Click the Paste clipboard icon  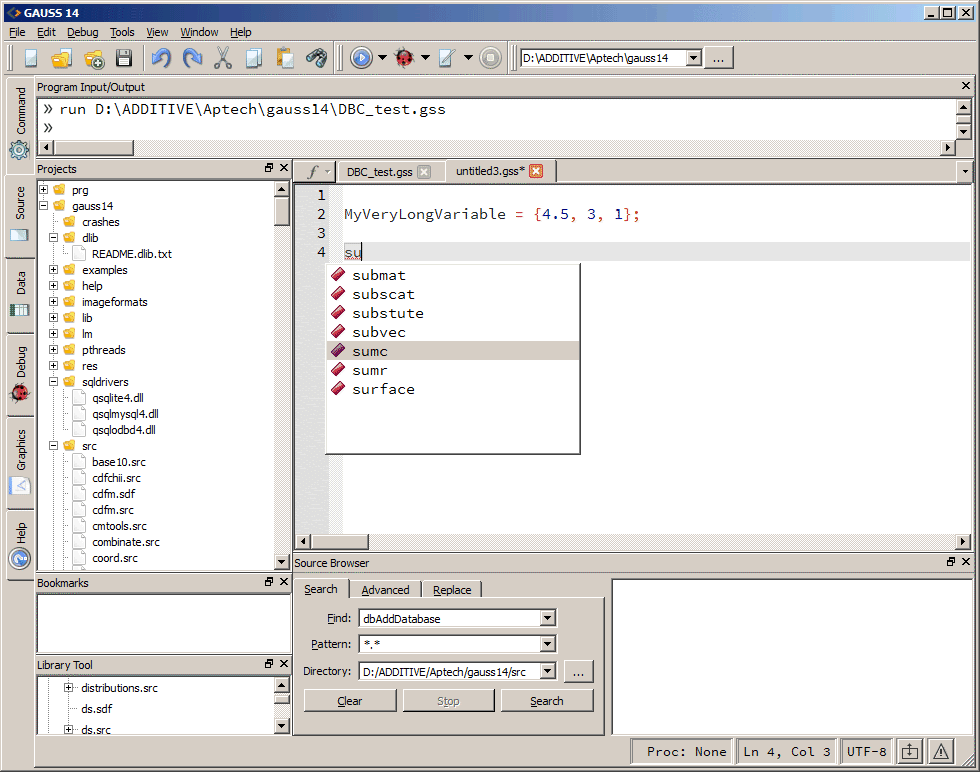285,58
